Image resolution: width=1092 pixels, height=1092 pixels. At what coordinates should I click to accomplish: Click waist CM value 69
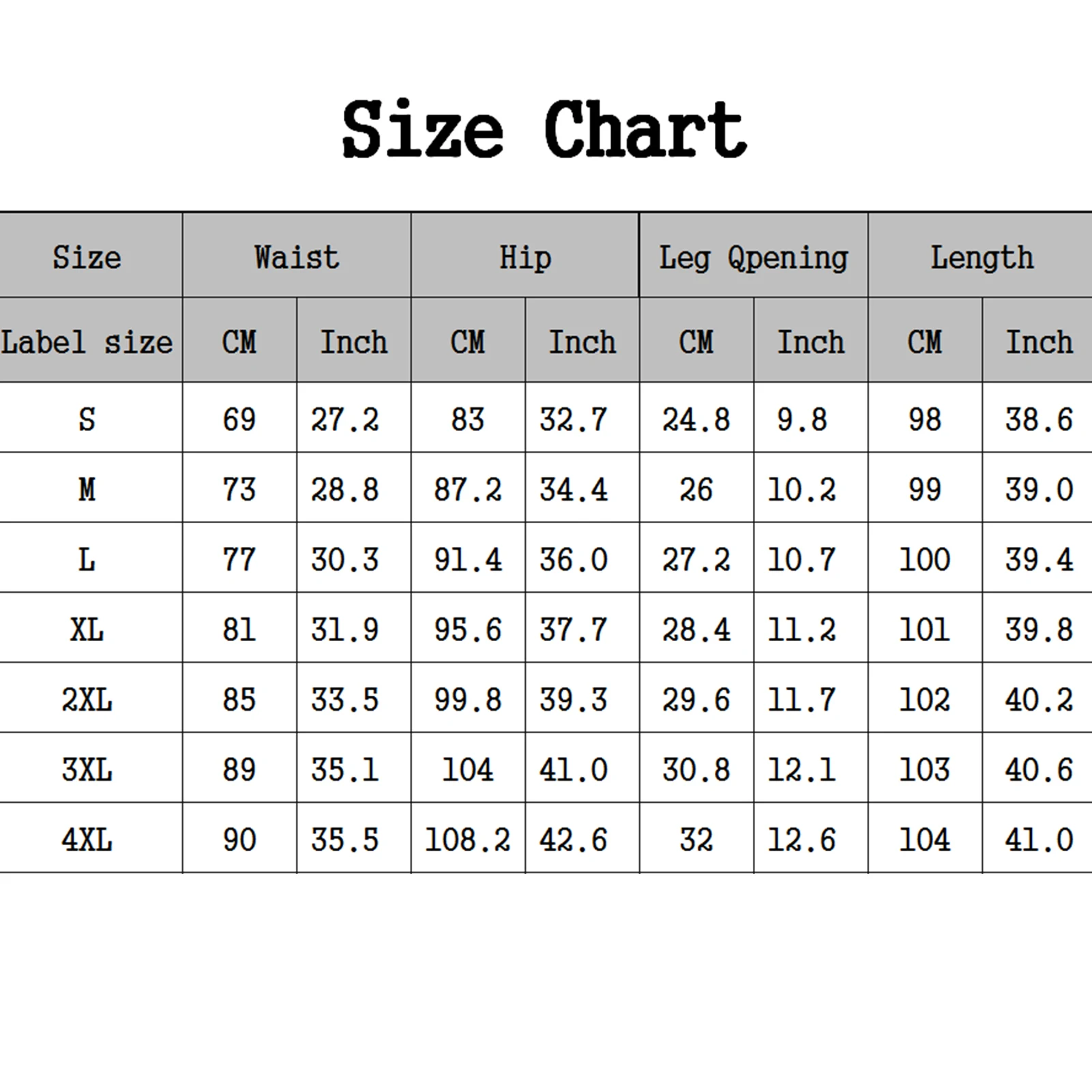click(239, 419)
